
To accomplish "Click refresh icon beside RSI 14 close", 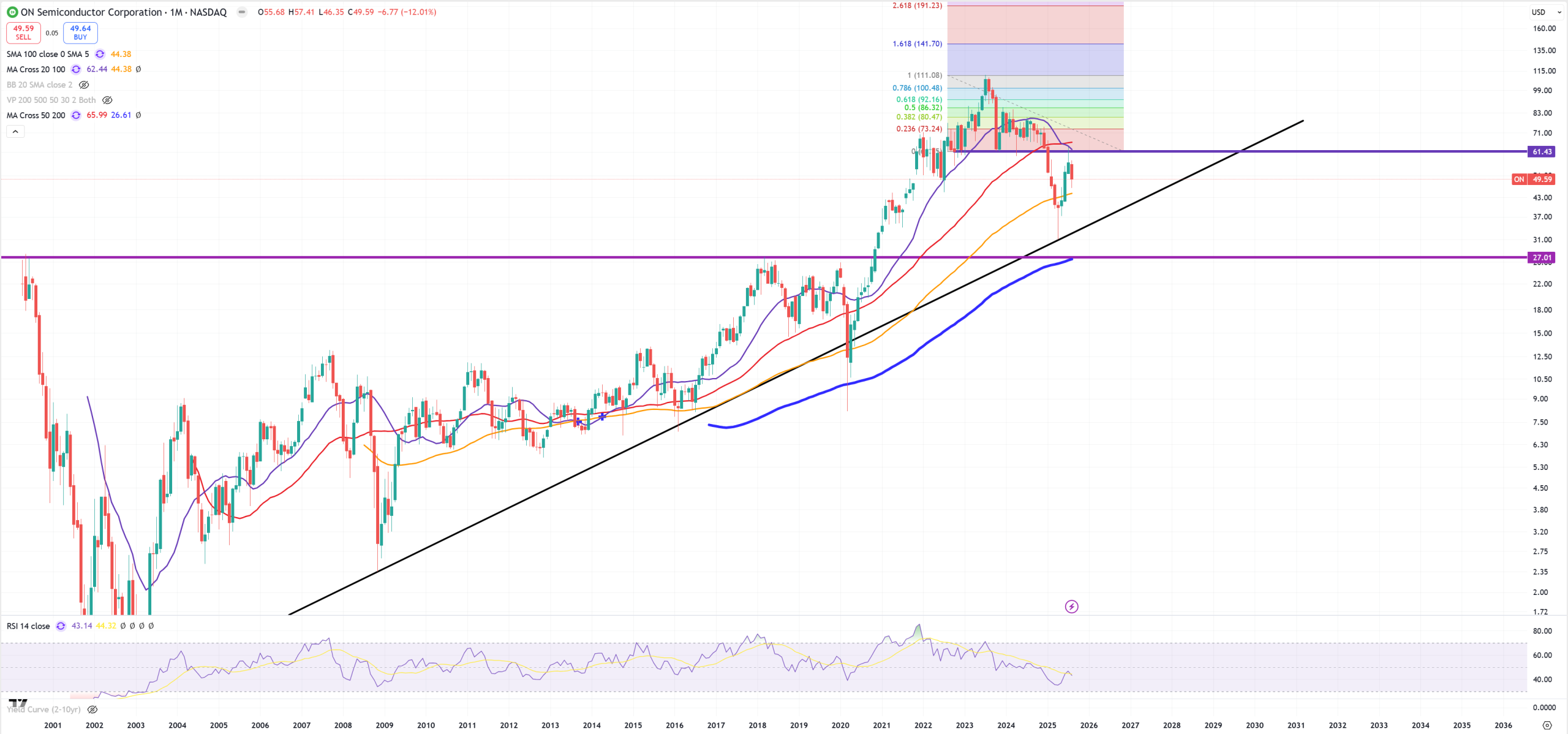I will click(61, 626).
